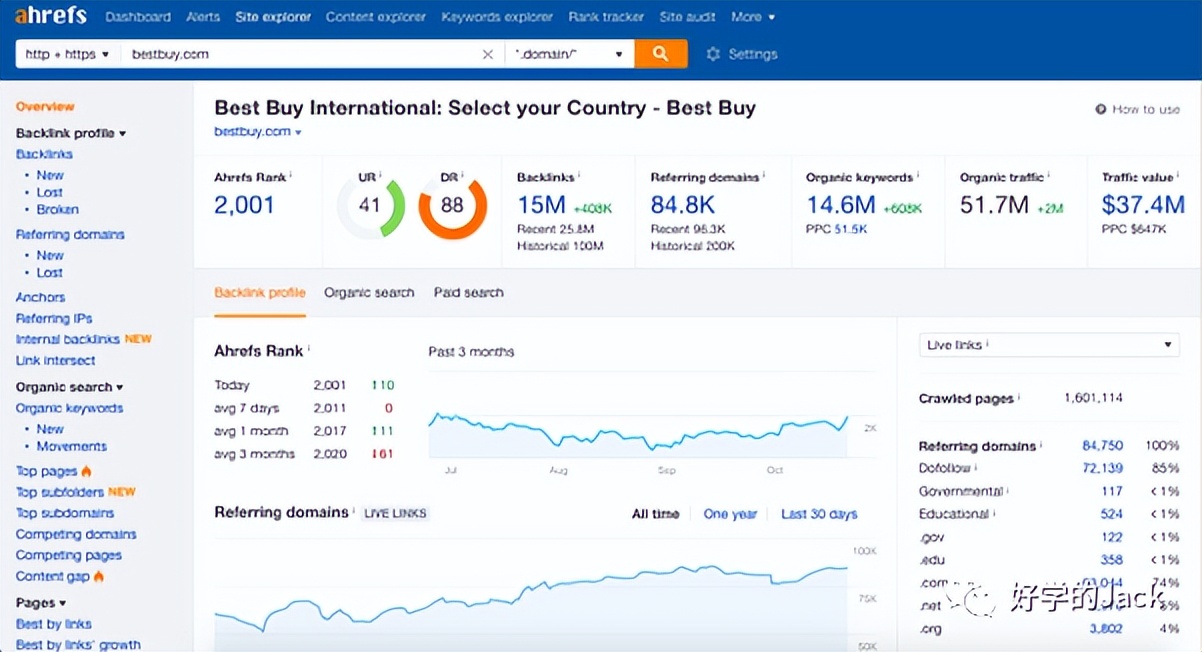Switch to the Paid search tab
Viewport: 1202px width, 652px height.
[468, 293]
